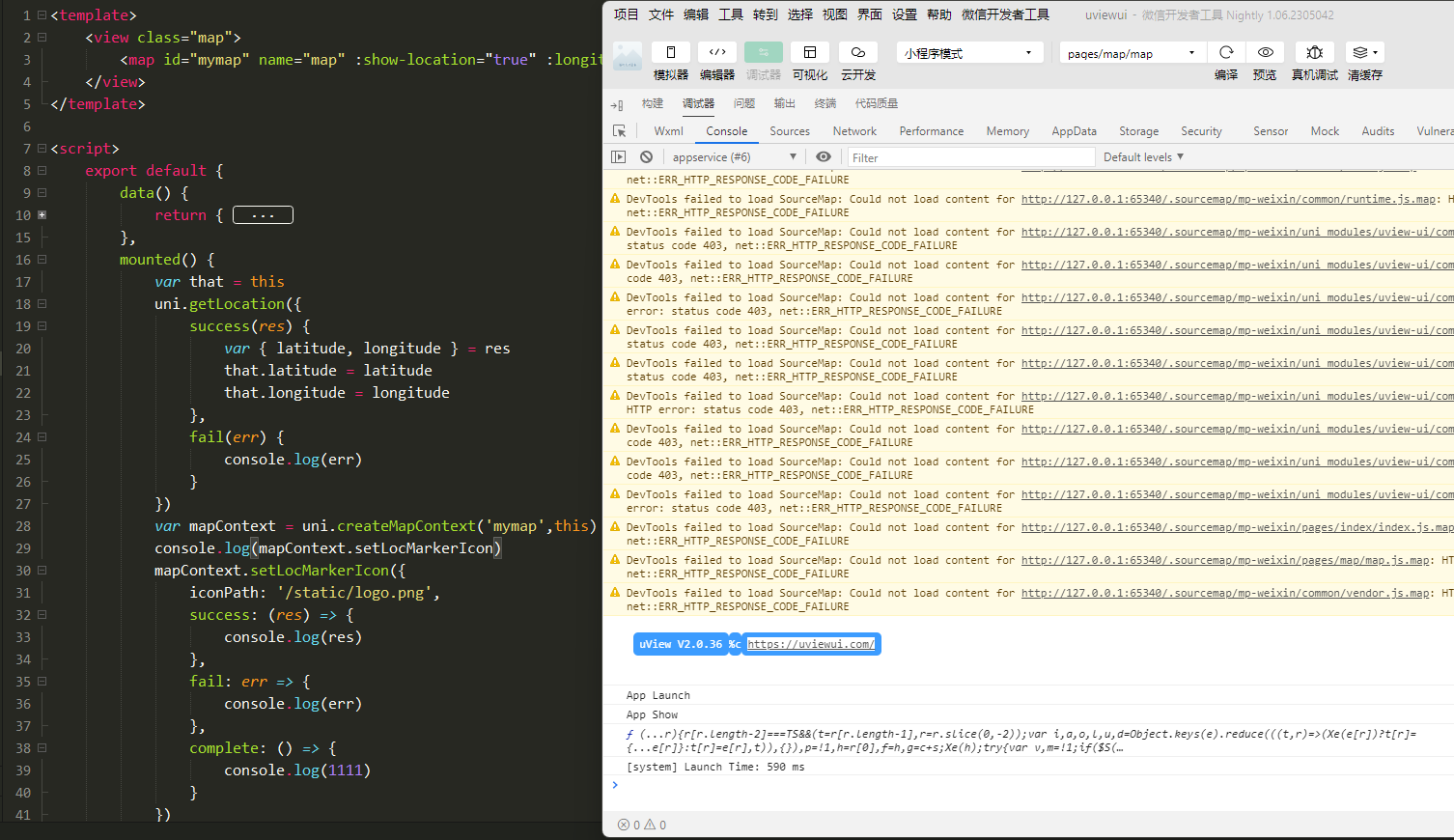Collapse the view fold at line 2

point(42,38)
